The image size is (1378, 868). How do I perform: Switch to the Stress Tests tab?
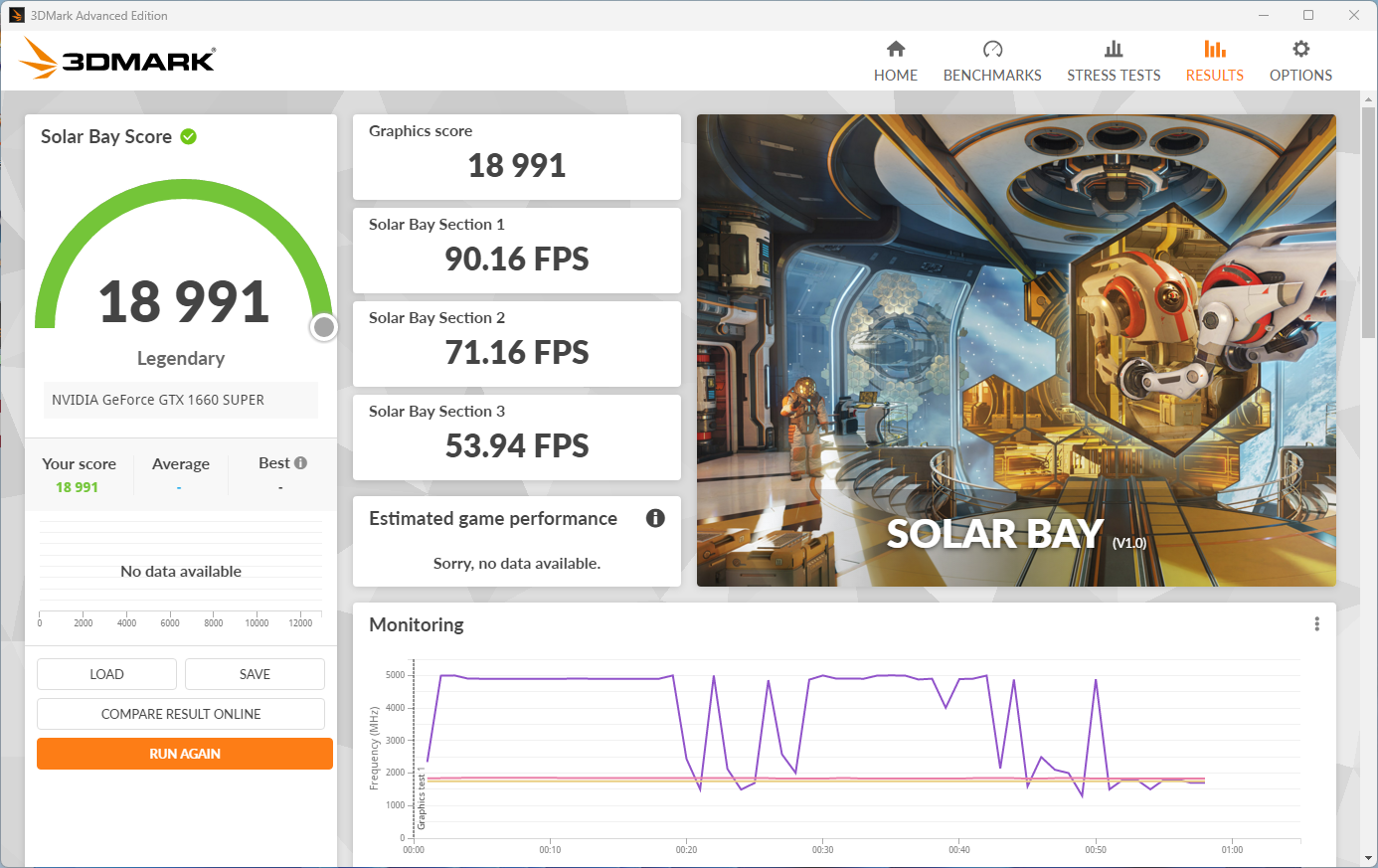pos(1114,62)
